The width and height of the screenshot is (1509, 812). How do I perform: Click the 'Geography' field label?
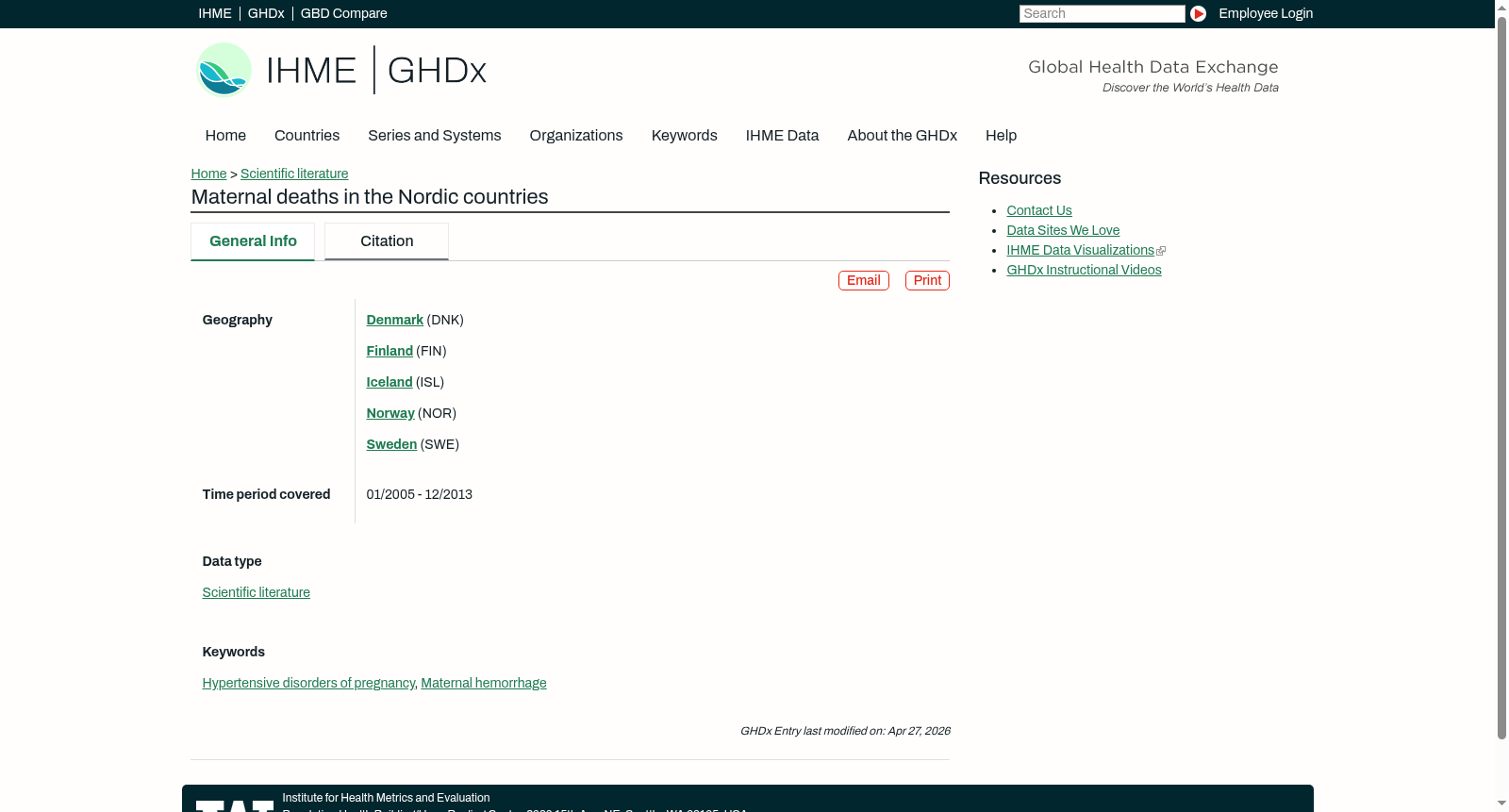(238, 320)
